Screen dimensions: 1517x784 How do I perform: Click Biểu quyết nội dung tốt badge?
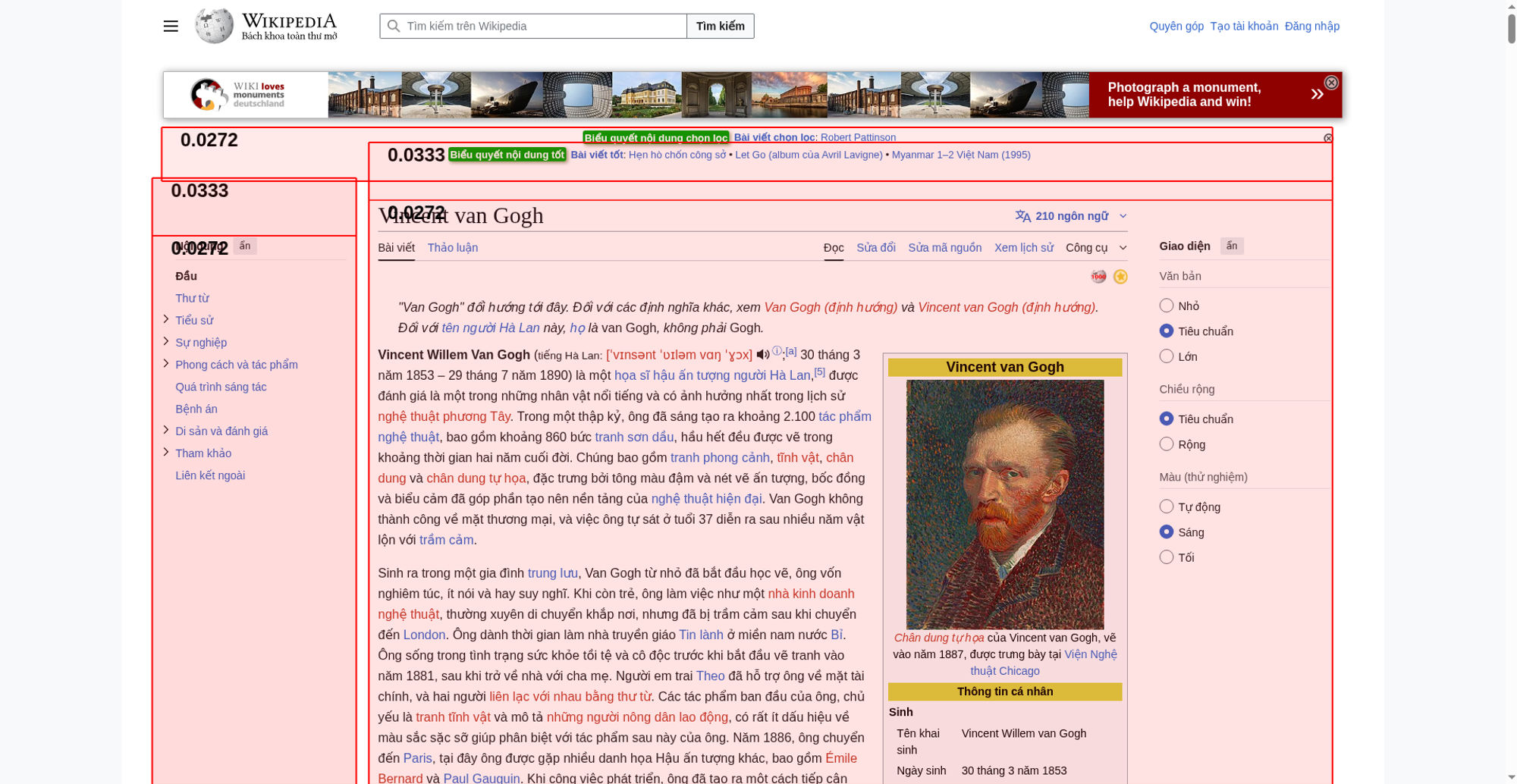[x=507, y=155]
